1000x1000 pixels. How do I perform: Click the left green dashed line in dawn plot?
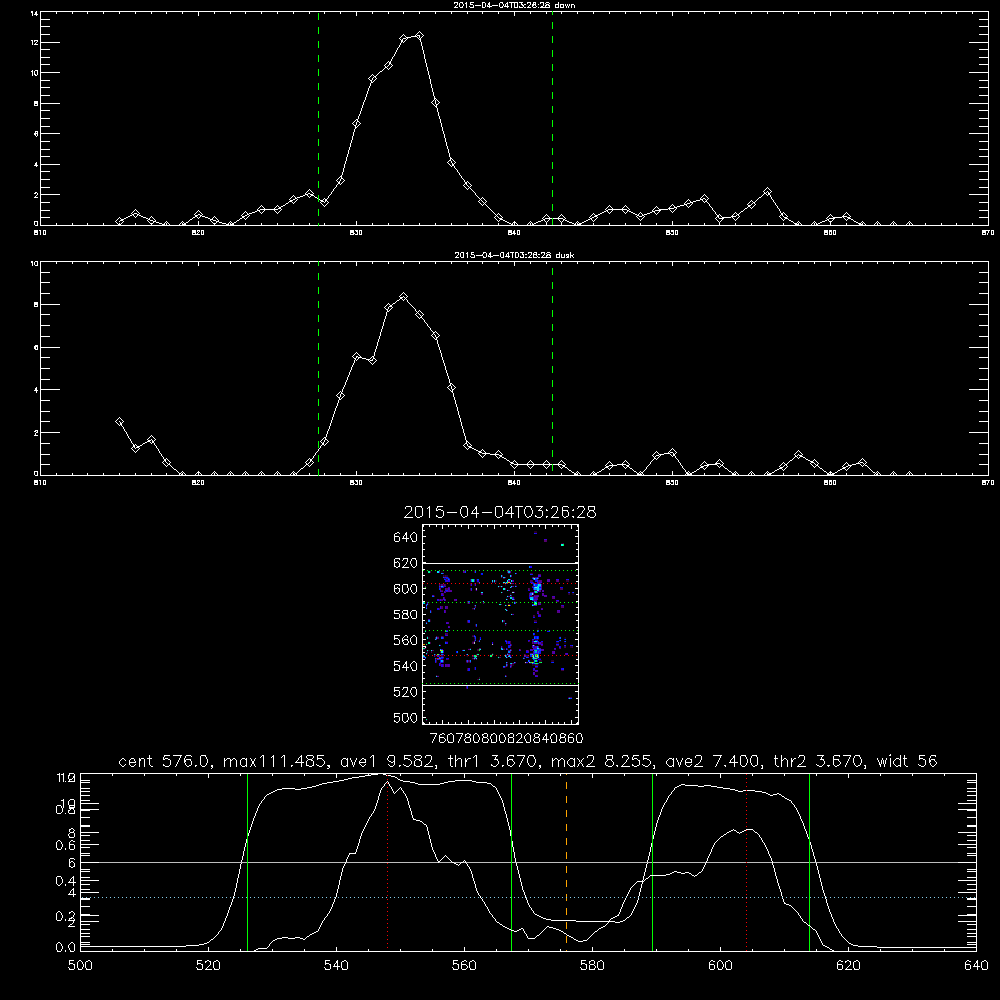pos(318,119)
